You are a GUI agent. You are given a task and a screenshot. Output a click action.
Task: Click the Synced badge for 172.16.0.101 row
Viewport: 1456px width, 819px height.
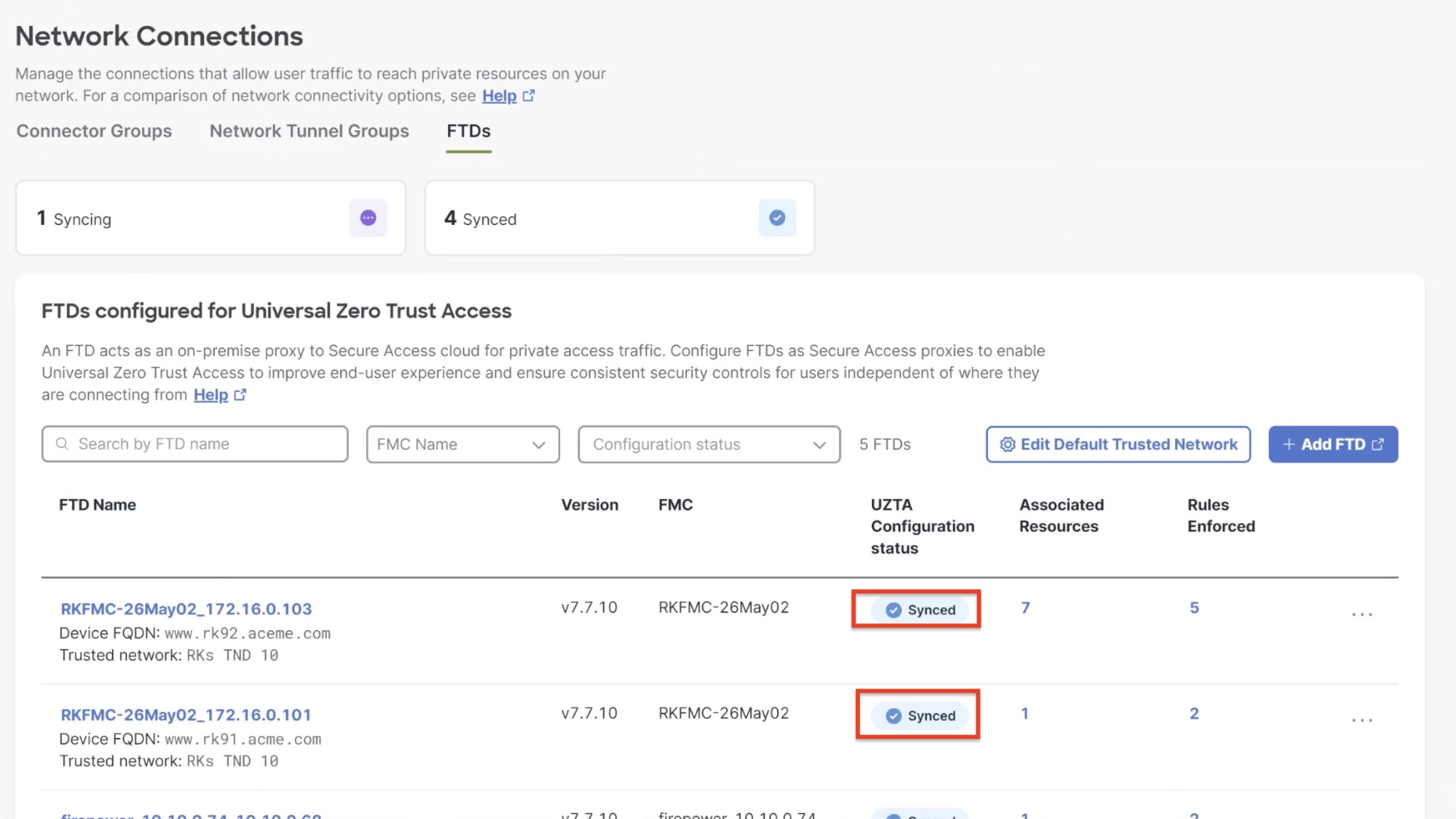click(919, 715)
